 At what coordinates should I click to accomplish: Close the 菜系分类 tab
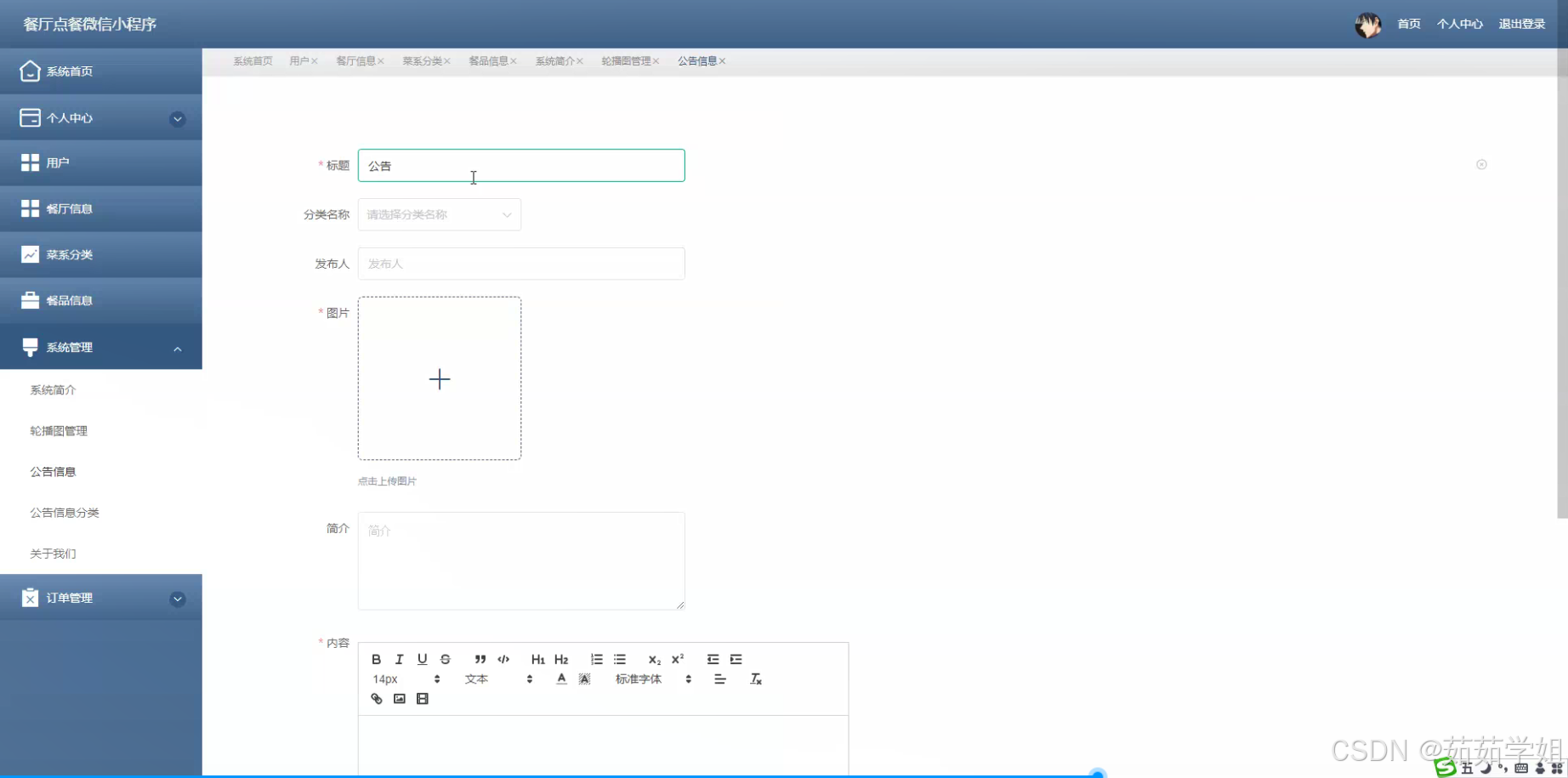tap(447, 61)
